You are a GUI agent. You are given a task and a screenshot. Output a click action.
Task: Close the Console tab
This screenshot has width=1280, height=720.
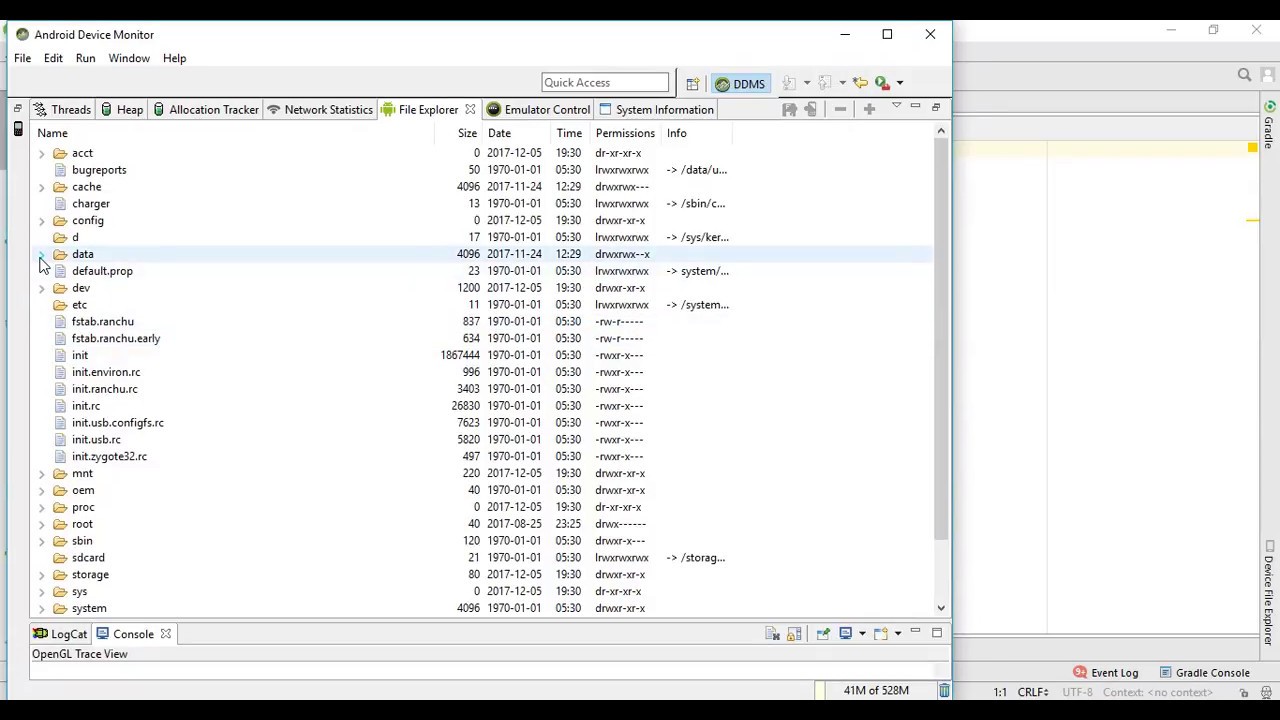166,634
